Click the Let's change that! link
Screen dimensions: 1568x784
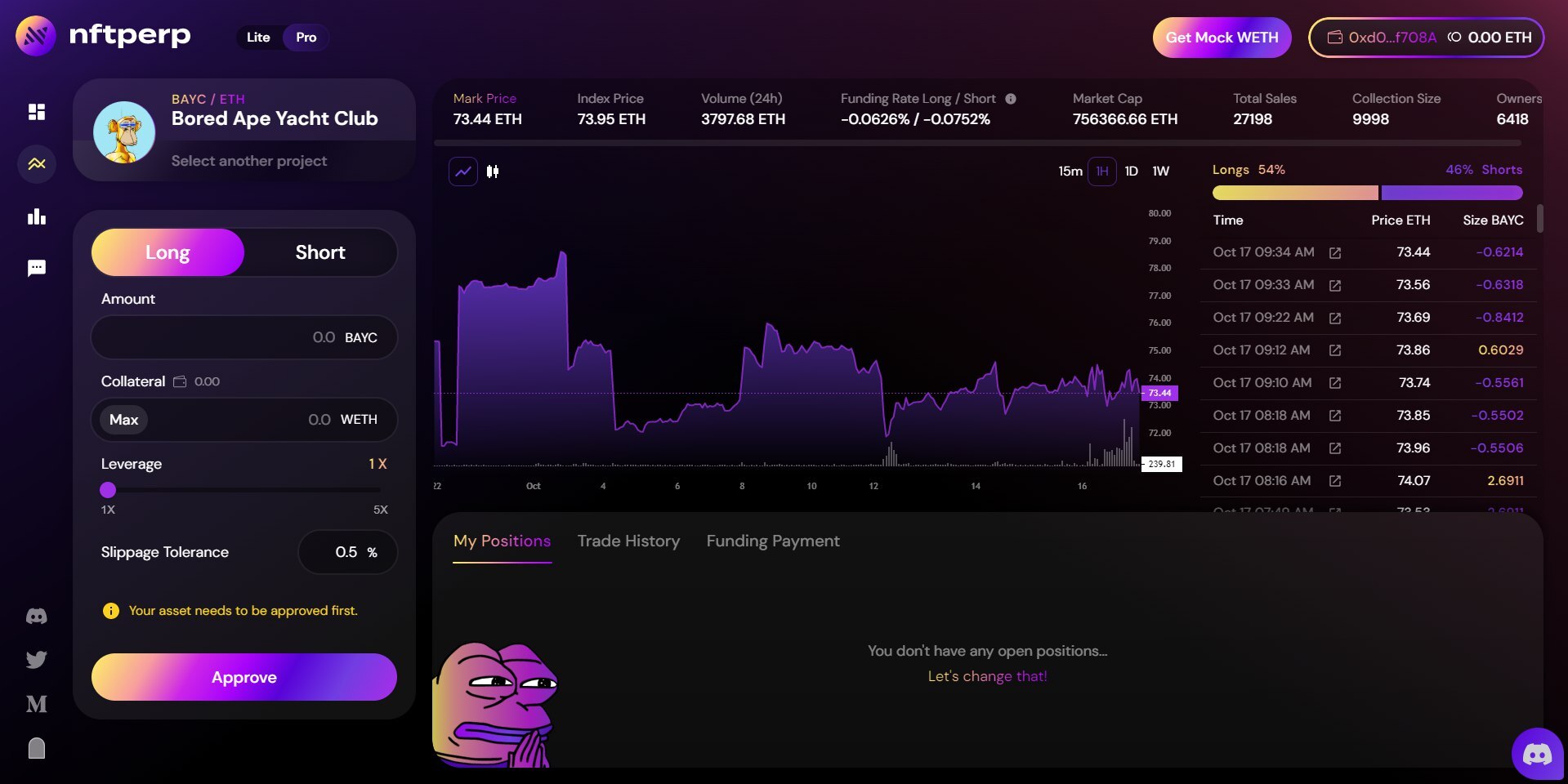click(x=987, y=676)
